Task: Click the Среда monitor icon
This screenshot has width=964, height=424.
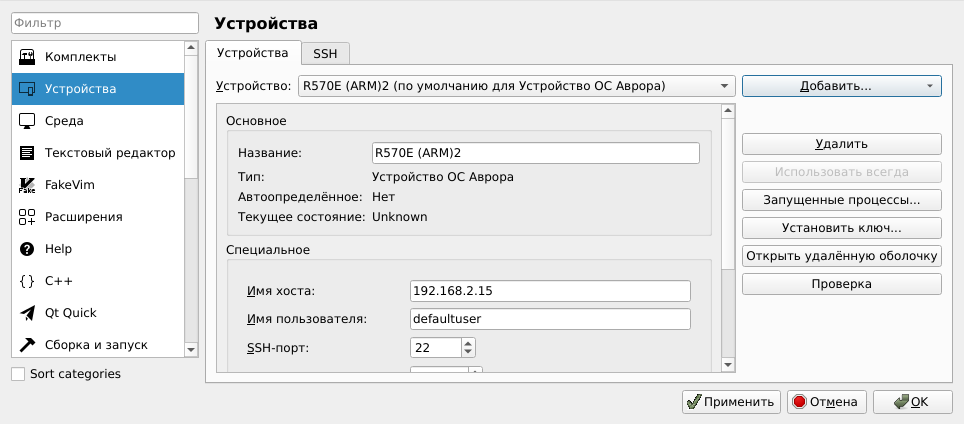Action: [27, 121]
